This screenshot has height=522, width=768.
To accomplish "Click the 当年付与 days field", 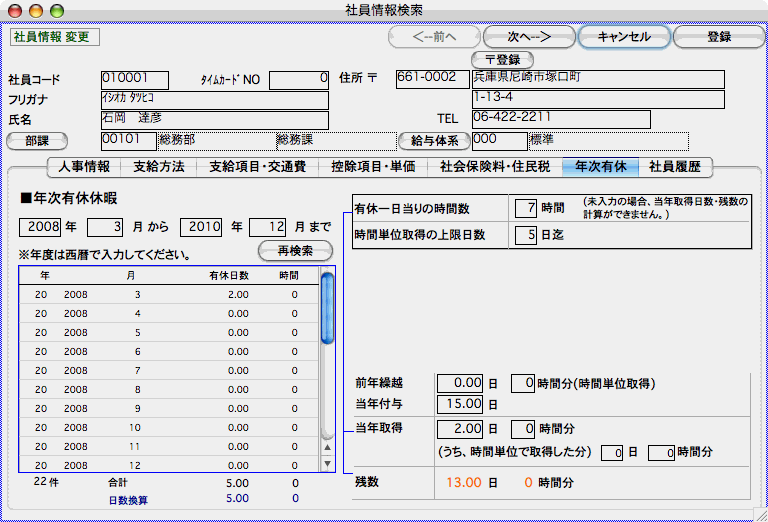I will 461,405.
